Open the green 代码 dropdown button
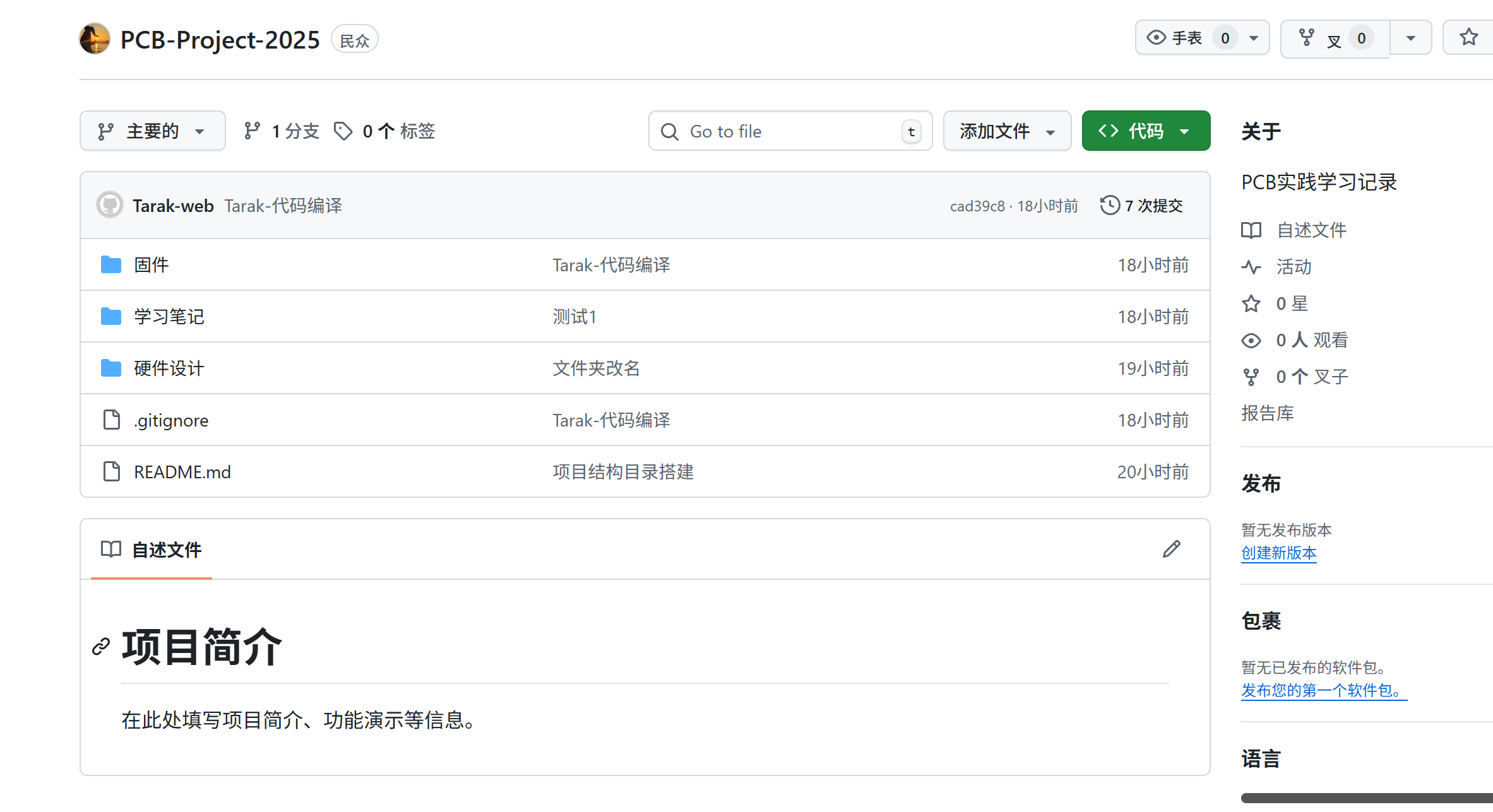This screenshot has height=812, width=1493. click(1145, 131)
